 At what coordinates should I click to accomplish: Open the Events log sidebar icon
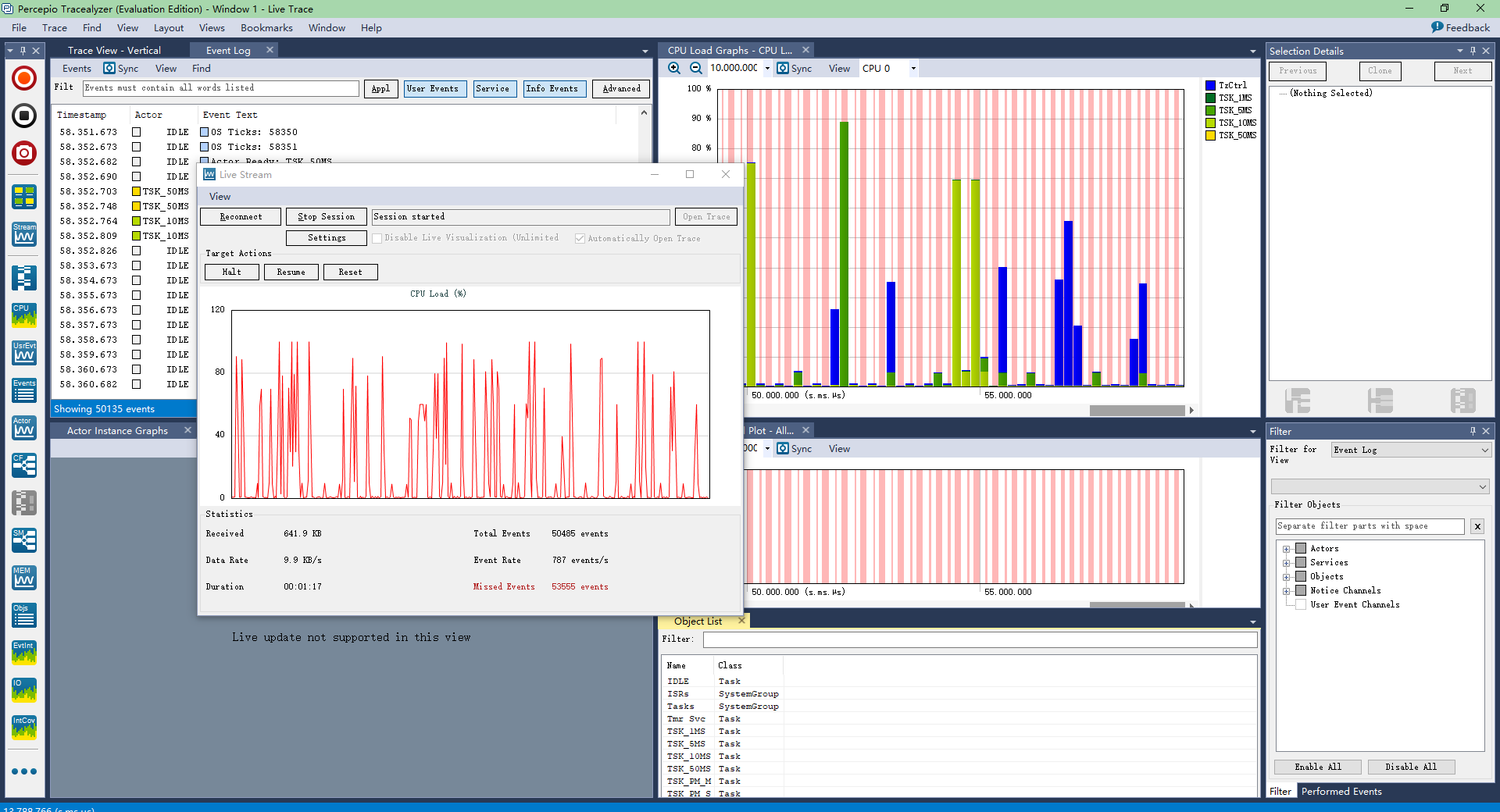(23, 390)
